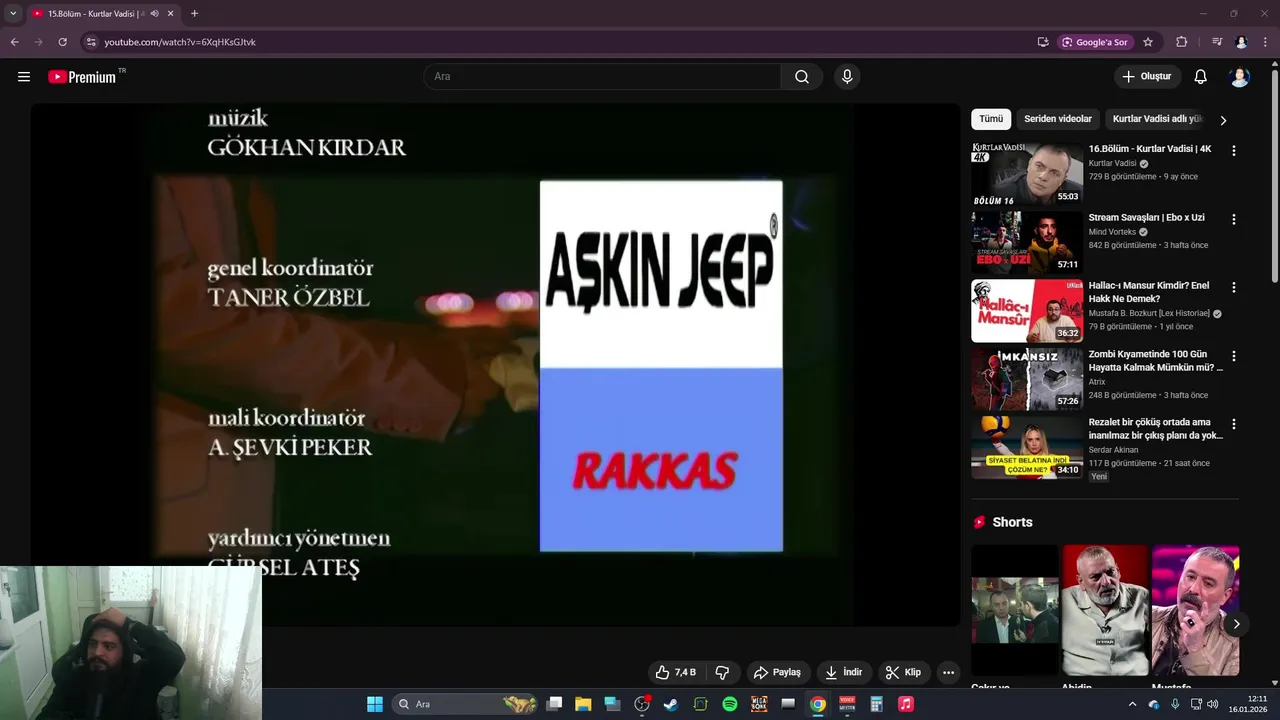Open options for Hallac-ı Mansur video
The height and width of the screenshot is (720, 1280).
[1233, 287]
